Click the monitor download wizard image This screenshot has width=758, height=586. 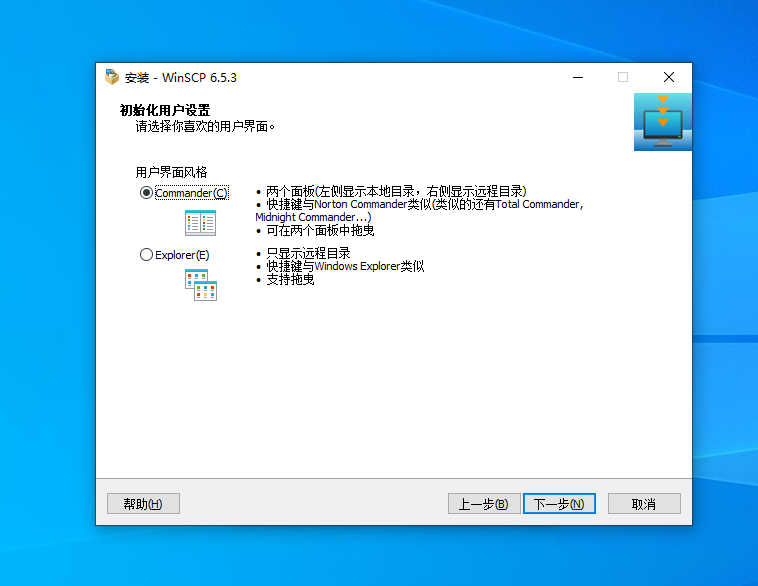tap(663, 122)
